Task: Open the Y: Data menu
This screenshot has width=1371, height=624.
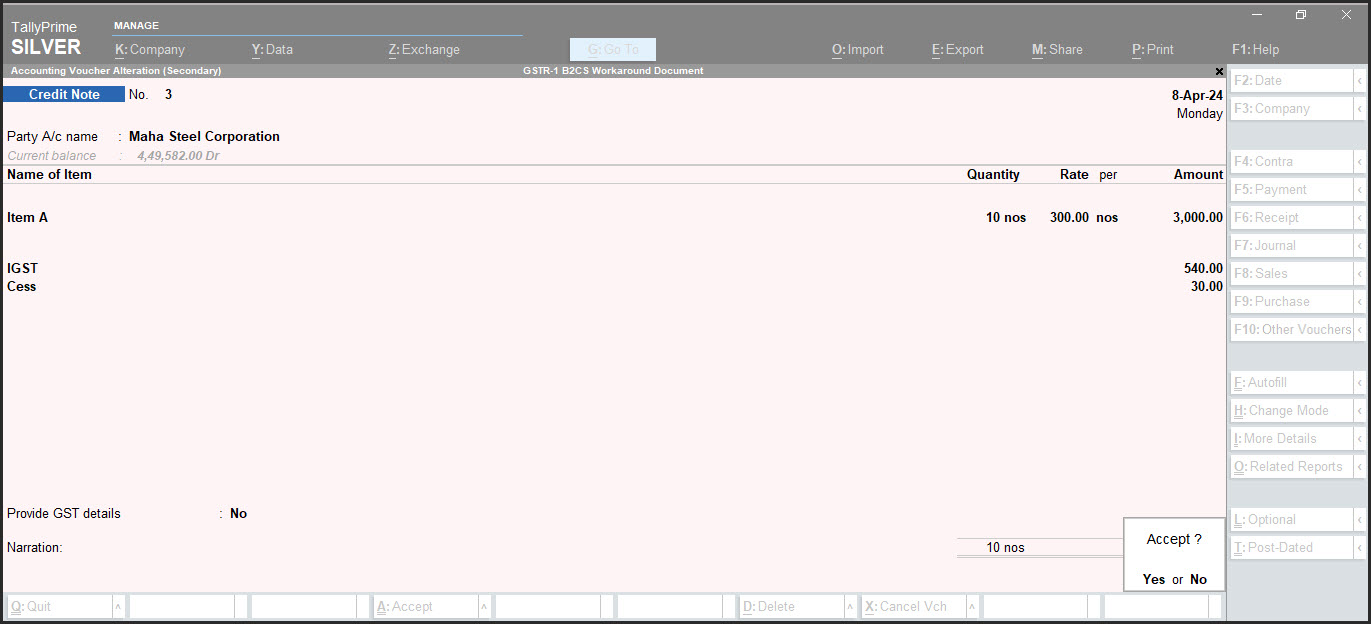Action: pos(272,49)
